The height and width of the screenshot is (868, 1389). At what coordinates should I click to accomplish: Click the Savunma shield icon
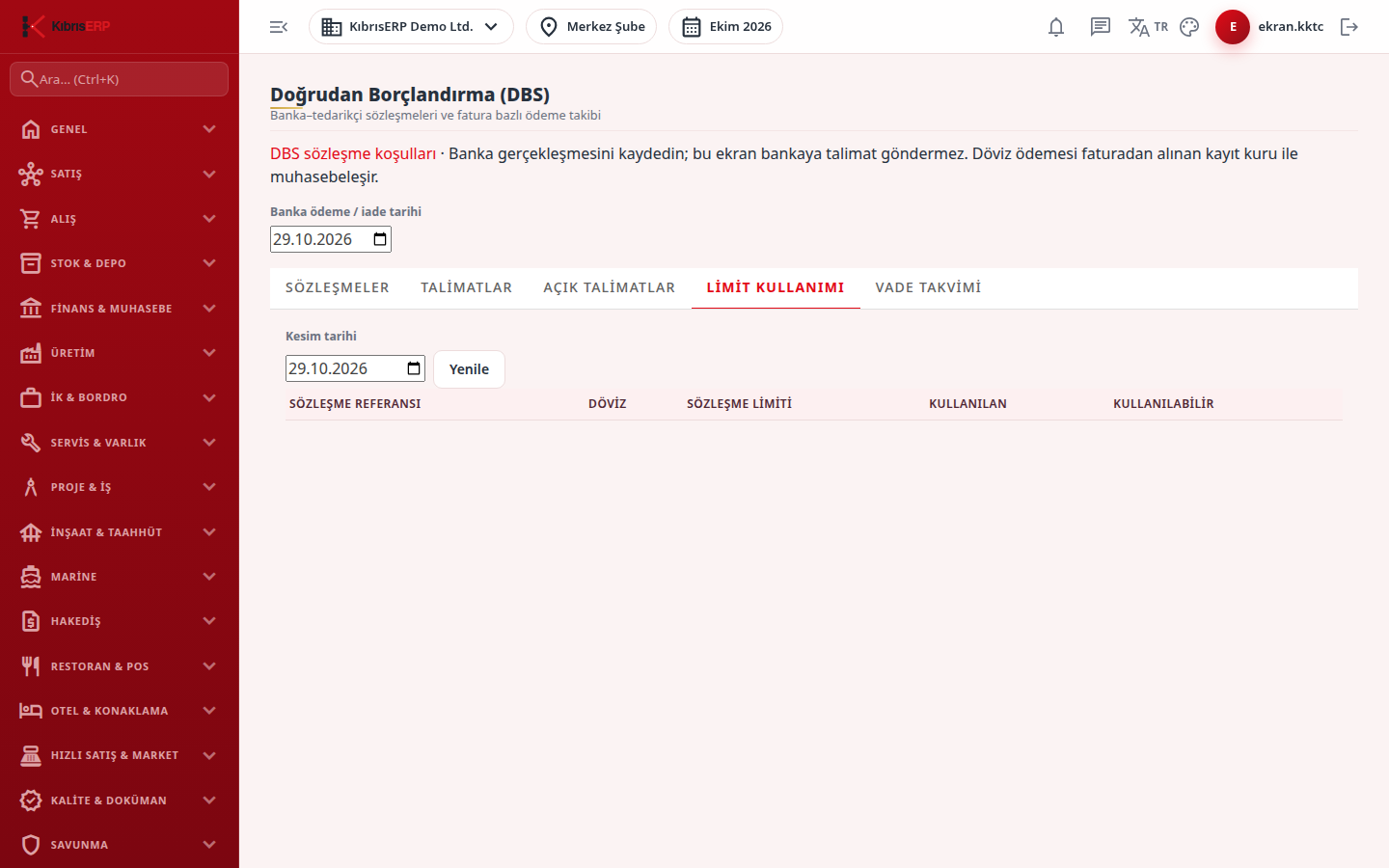point(31,845)
